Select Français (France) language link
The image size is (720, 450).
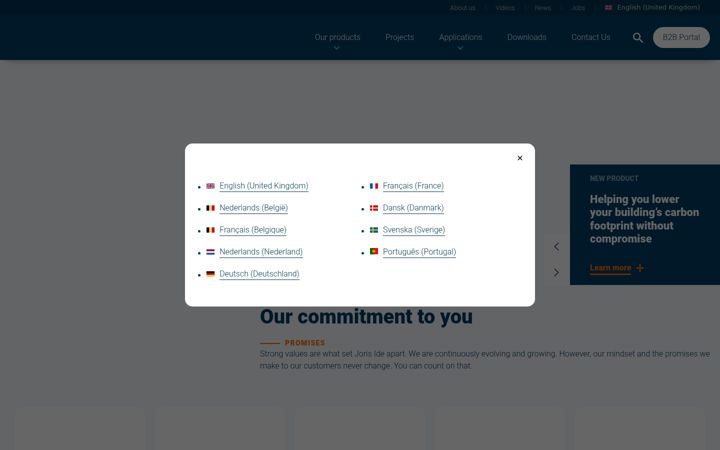coord(413,186)
